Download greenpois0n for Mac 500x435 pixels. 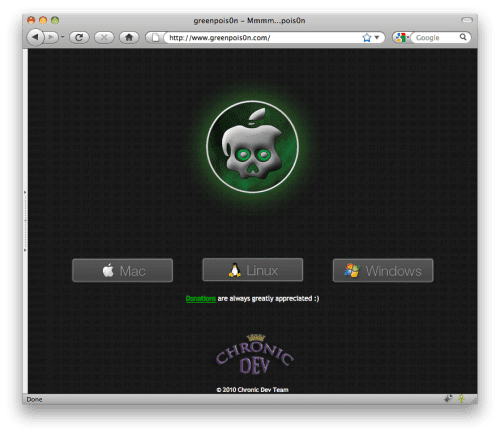pos(122,270)
